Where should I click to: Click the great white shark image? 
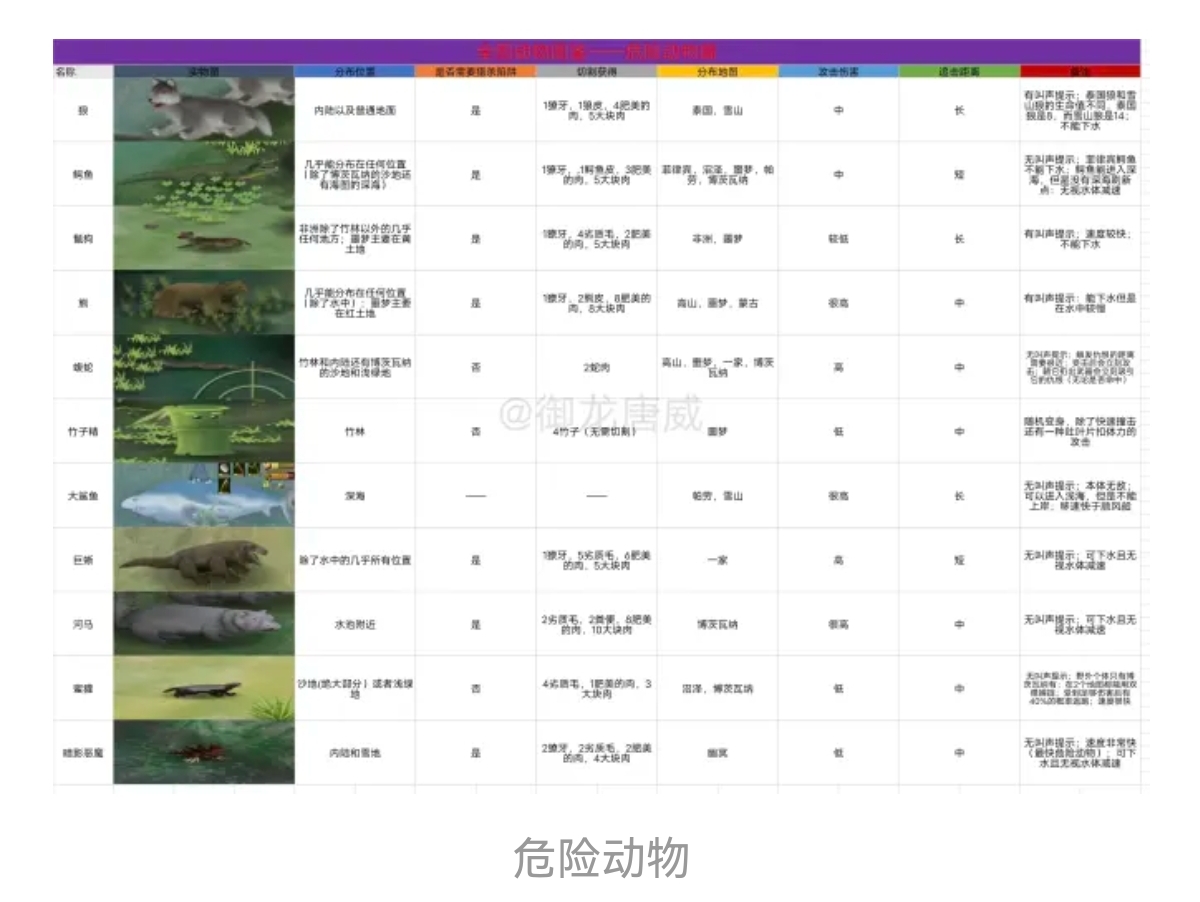204,495
